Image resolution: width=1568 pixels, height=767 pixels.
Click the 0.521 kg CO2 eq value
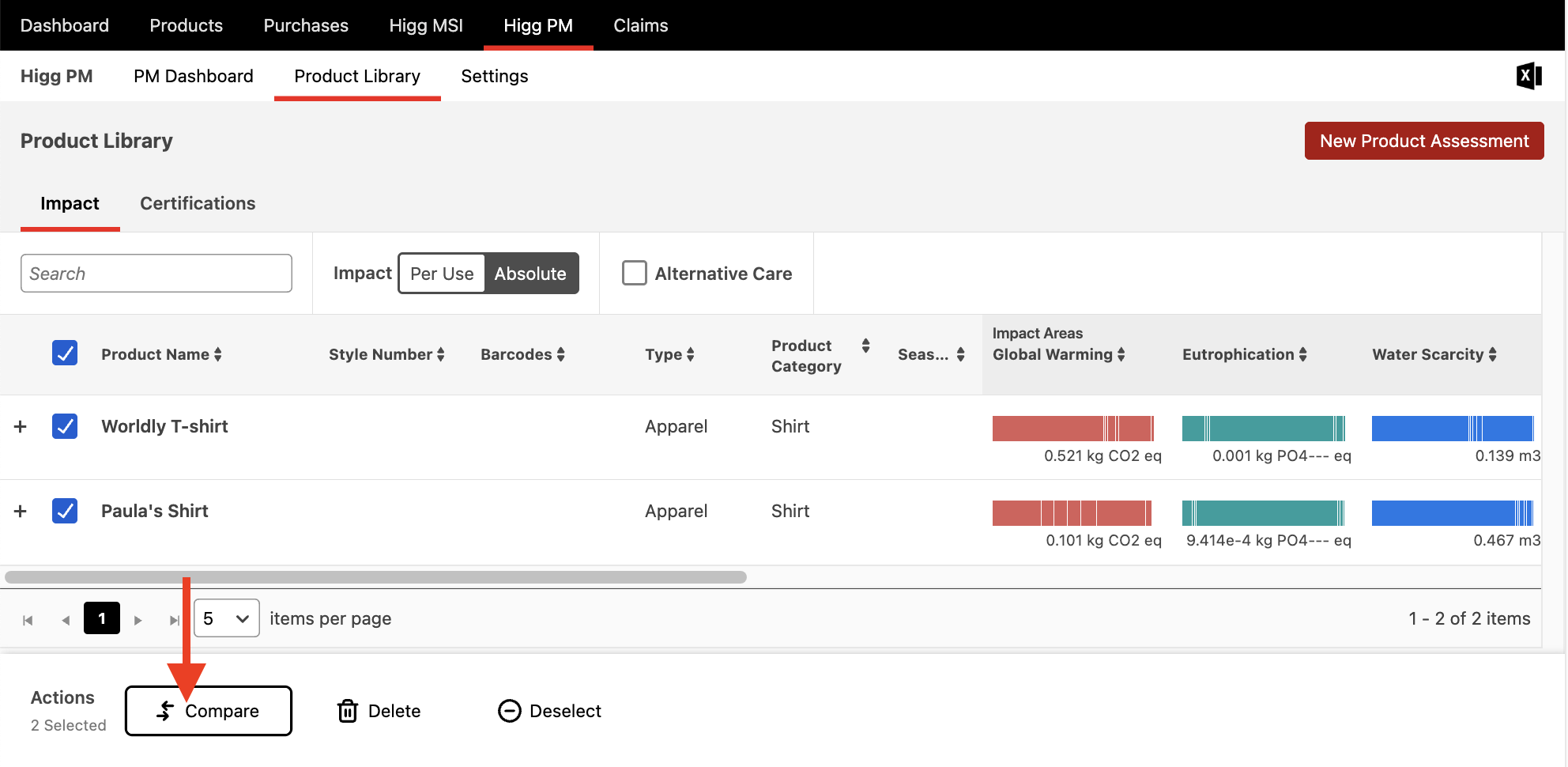[x=1102, y=455]
